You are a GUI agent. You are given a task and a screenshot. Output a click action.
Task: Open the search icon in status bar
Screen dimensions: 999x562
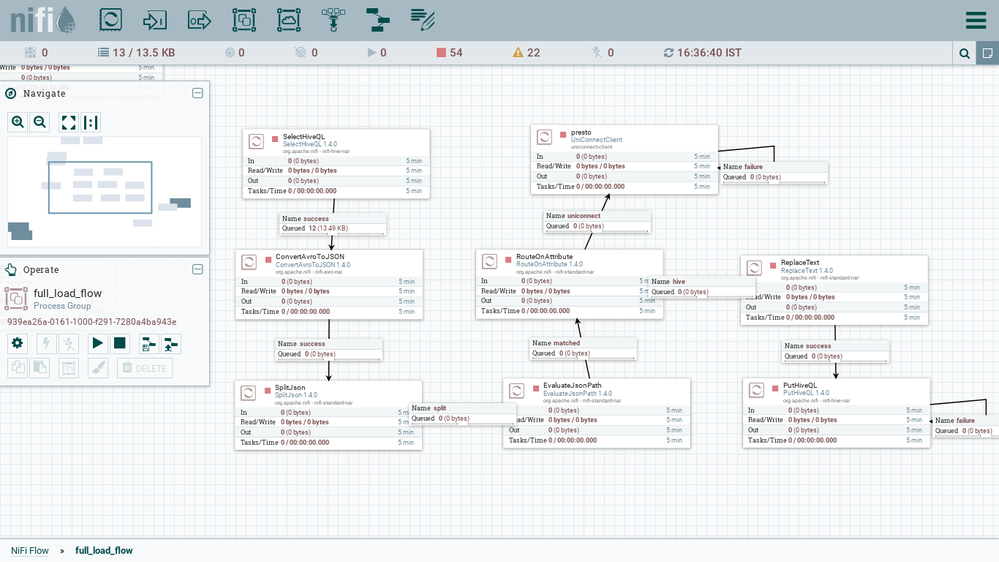(x=965, y=53)
